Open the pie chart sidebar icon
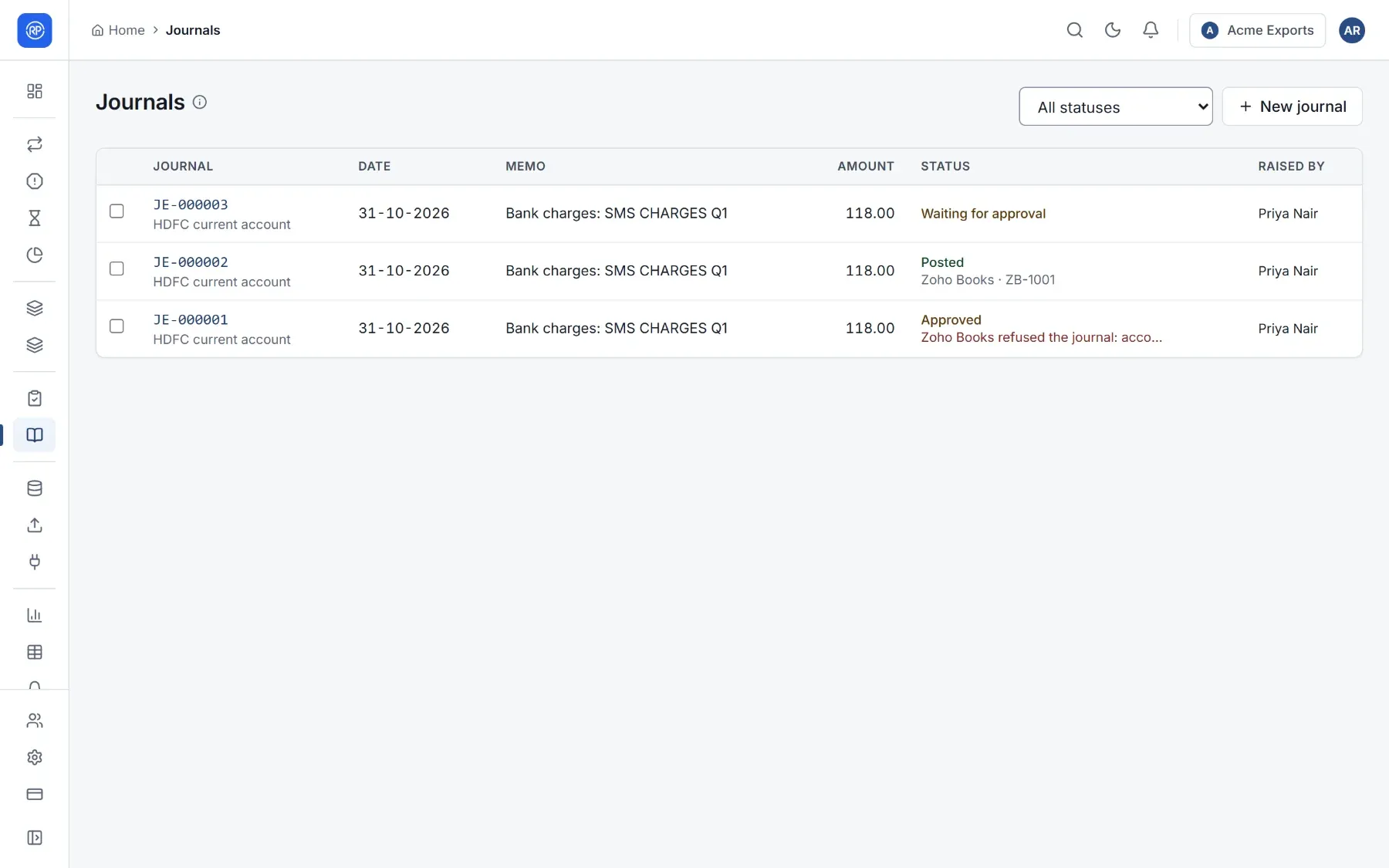 click(35, 255)
